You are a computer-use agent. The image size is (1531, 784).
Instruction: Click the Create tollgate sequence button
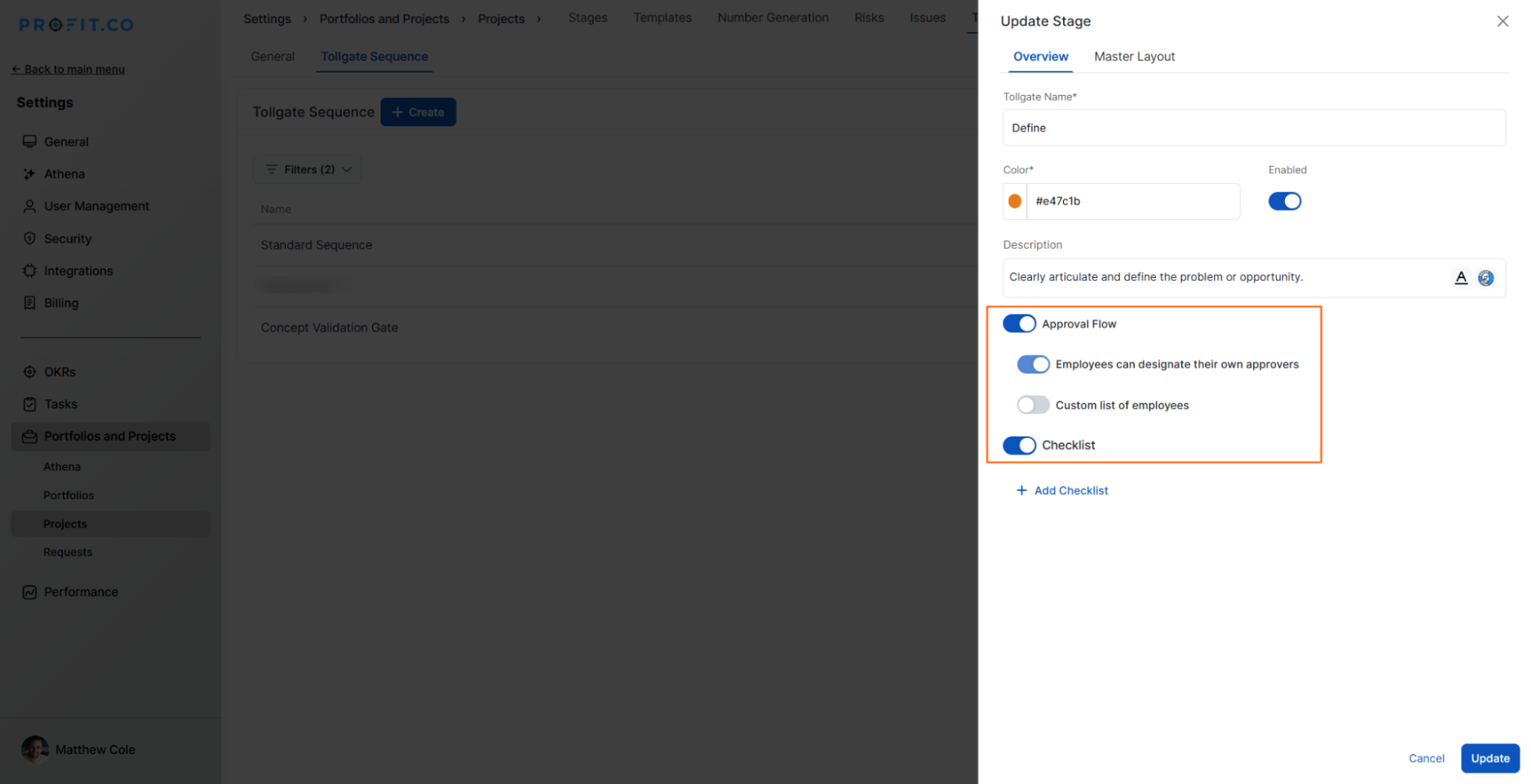pyautogui.click(x=418, y=112)
